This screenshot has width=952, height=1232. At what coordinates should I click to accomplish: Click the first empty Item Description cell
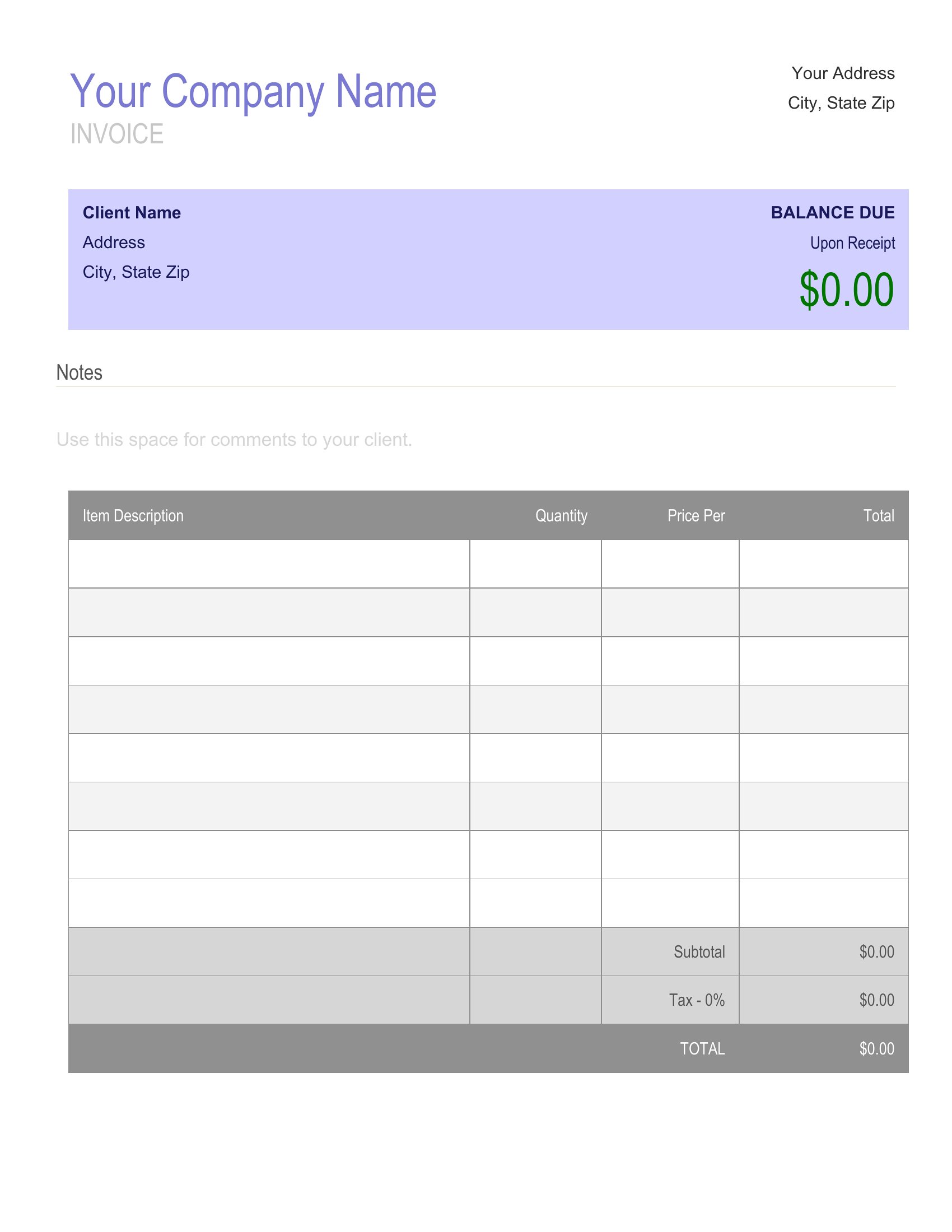point(269,563)
